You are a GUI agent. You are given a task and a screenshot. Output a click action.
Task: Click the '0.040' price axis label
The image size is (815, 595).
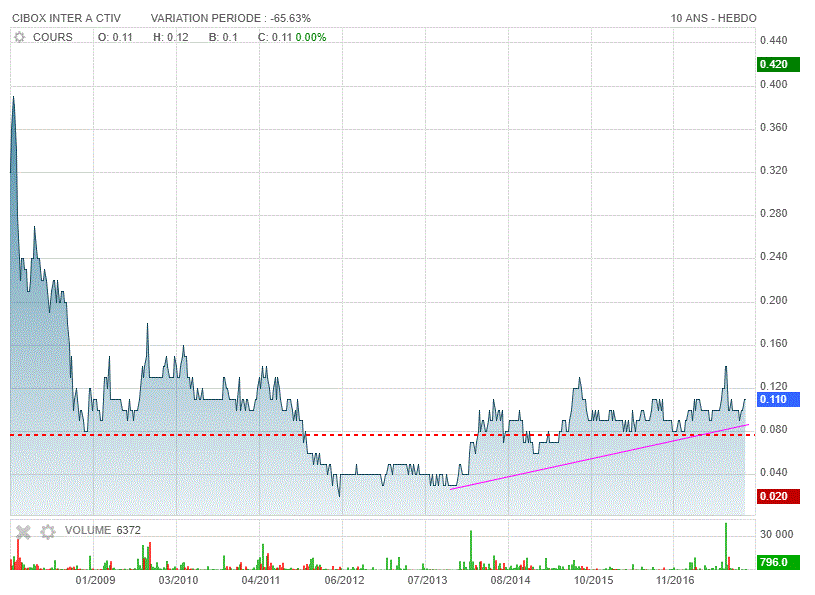pyautogui.click(x=773, y=473)
